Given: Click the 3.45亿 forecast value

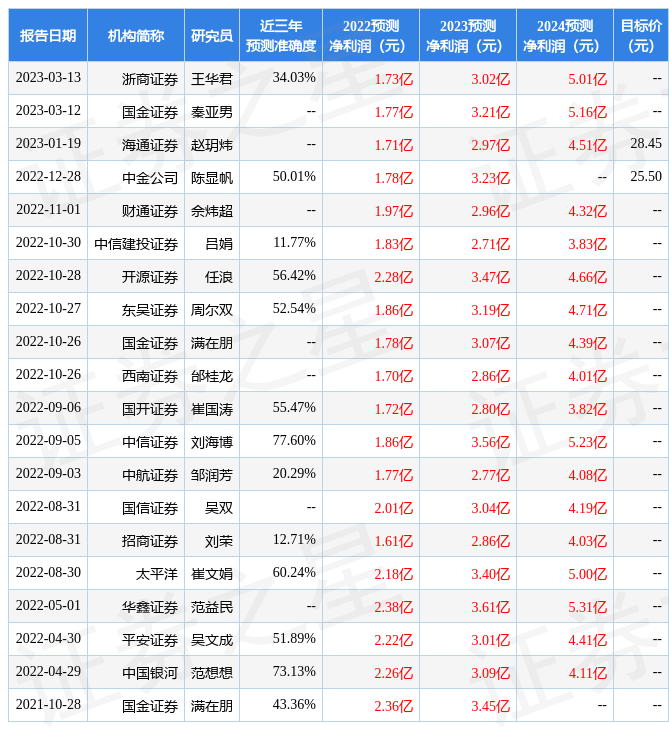Looking at the screenshot, I should click(x=491, y=707).
